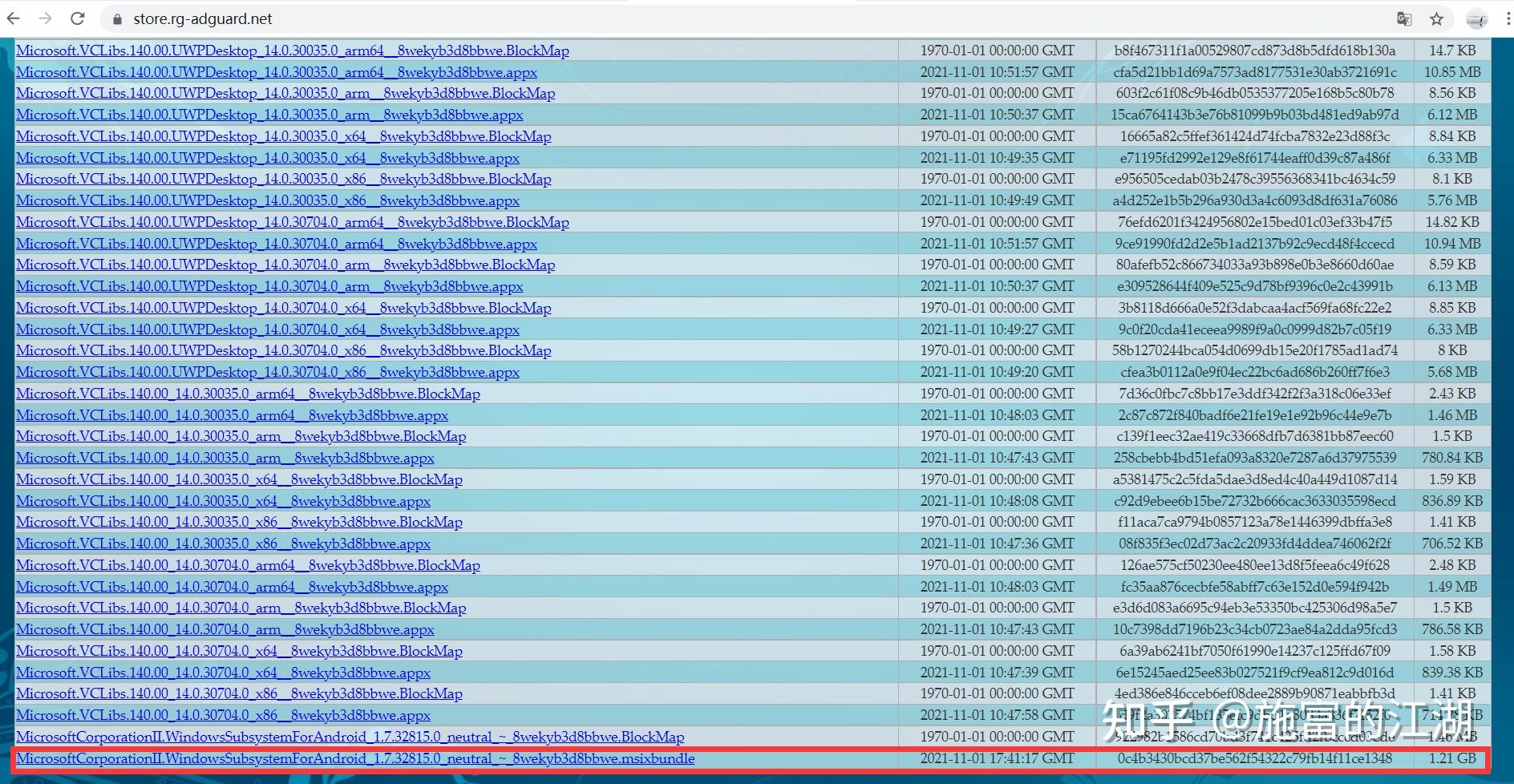Download the WindowsSubsystemForAndroid 1.7.32815.0 msixbundle
Viewport: 1514px width, 784px height.
[x=355, y=758]
